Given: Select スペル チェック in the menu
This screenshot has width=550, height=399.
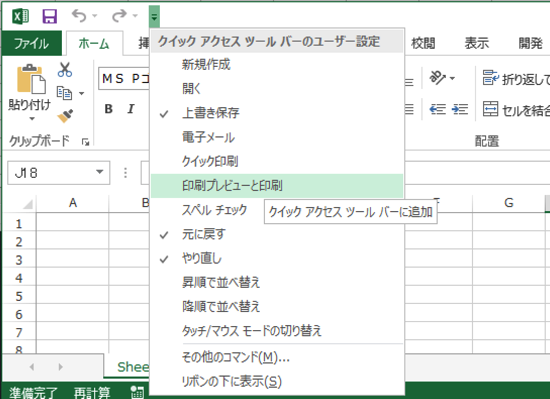Looking at the screenshot, I should point(214,210).
